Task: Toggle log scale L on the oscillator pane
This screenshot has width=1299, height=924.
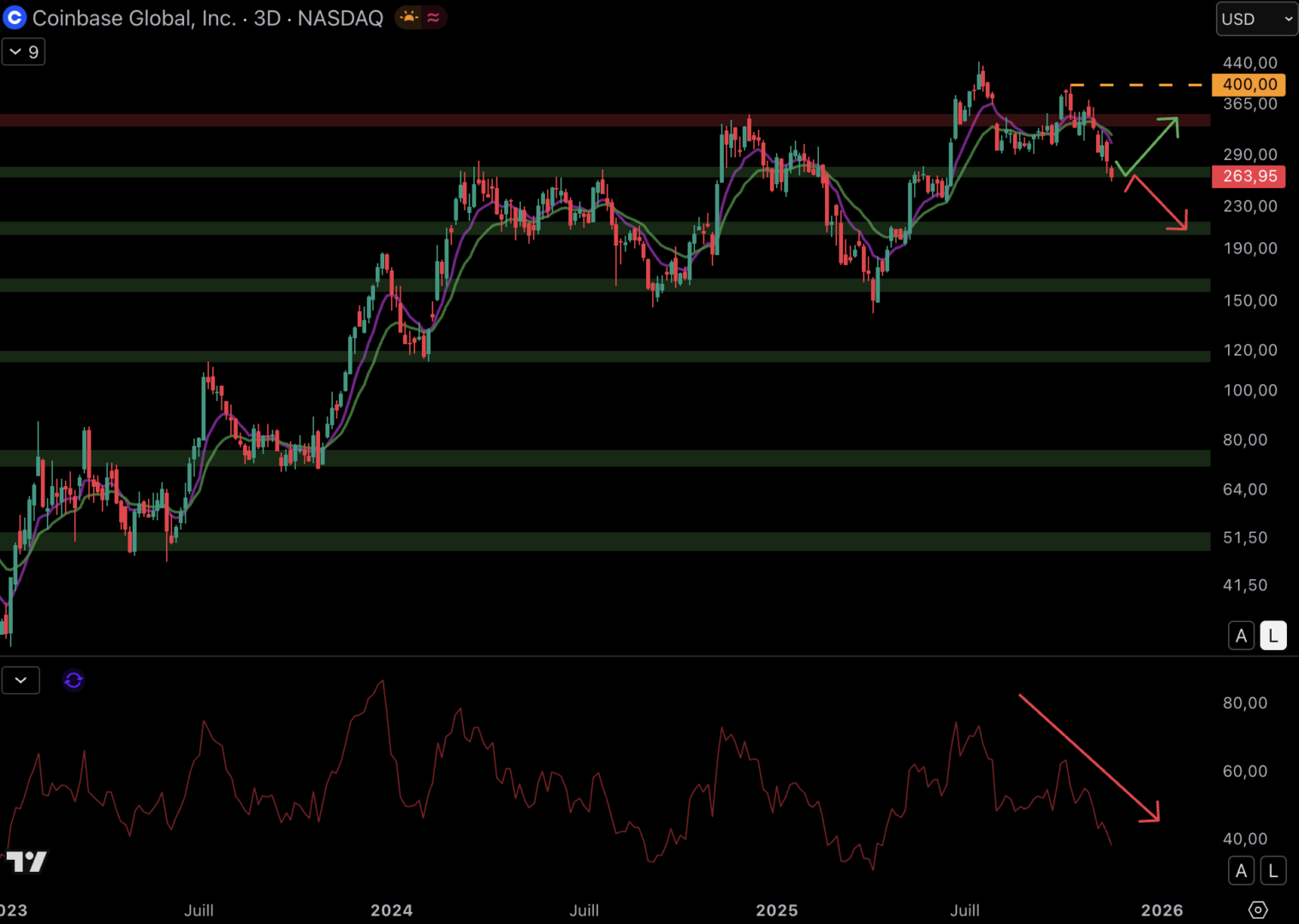Action: [x=1272, y=871]
